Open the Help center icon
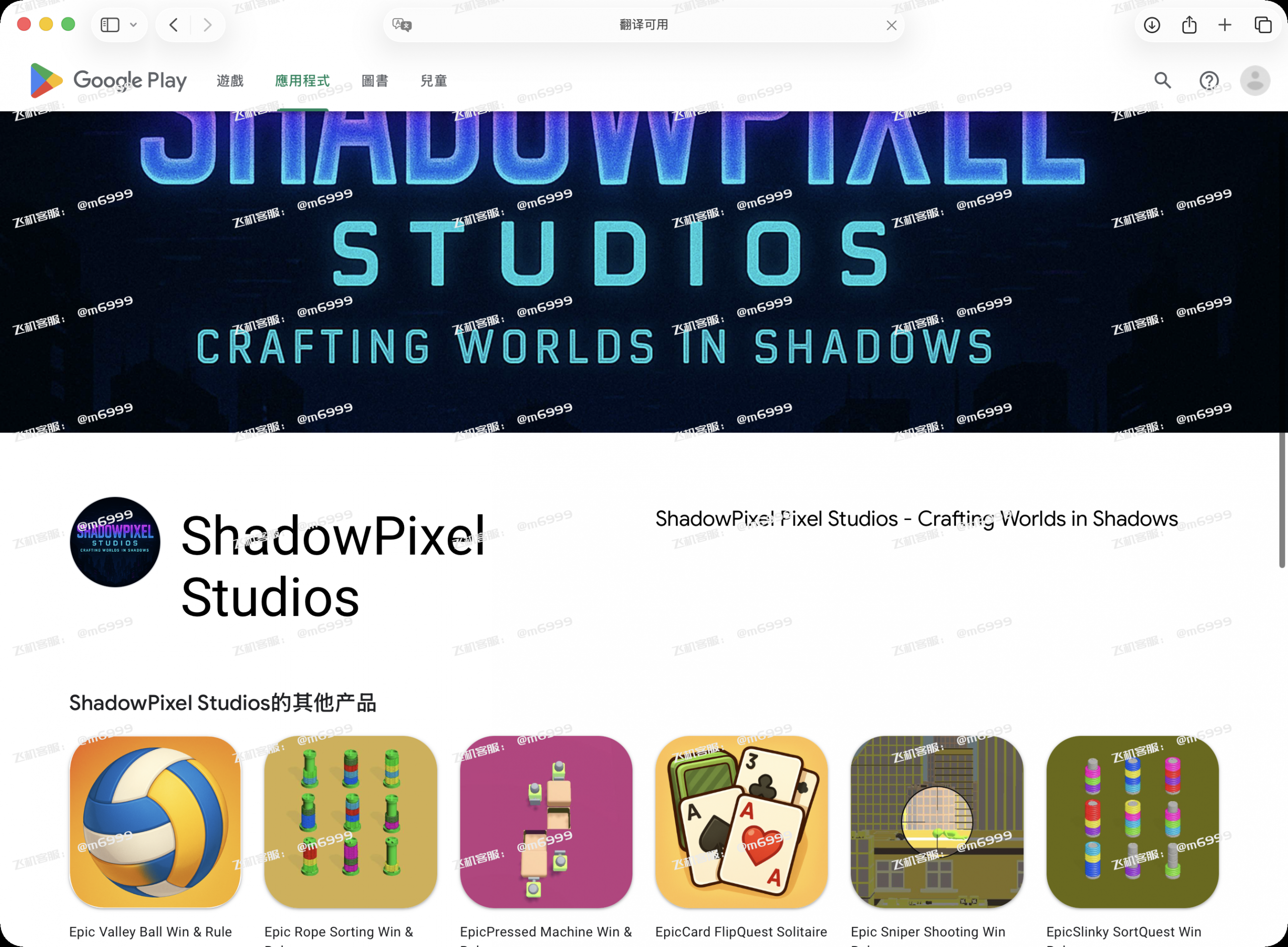1288x947 pixels. point(1209,80)
